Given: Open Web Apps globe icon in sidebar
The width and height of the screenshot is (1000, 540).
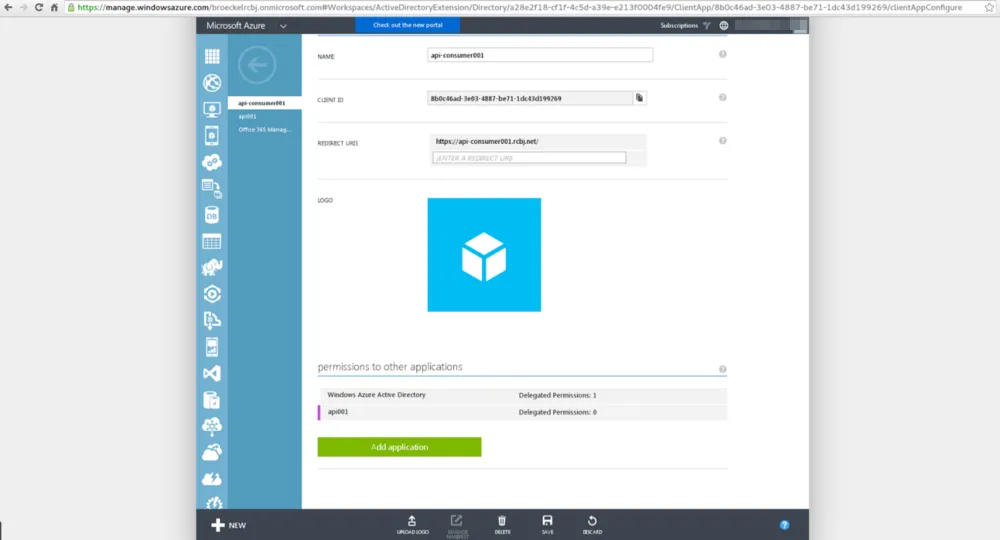Looking at the screenshot, I should coord(212,83).
